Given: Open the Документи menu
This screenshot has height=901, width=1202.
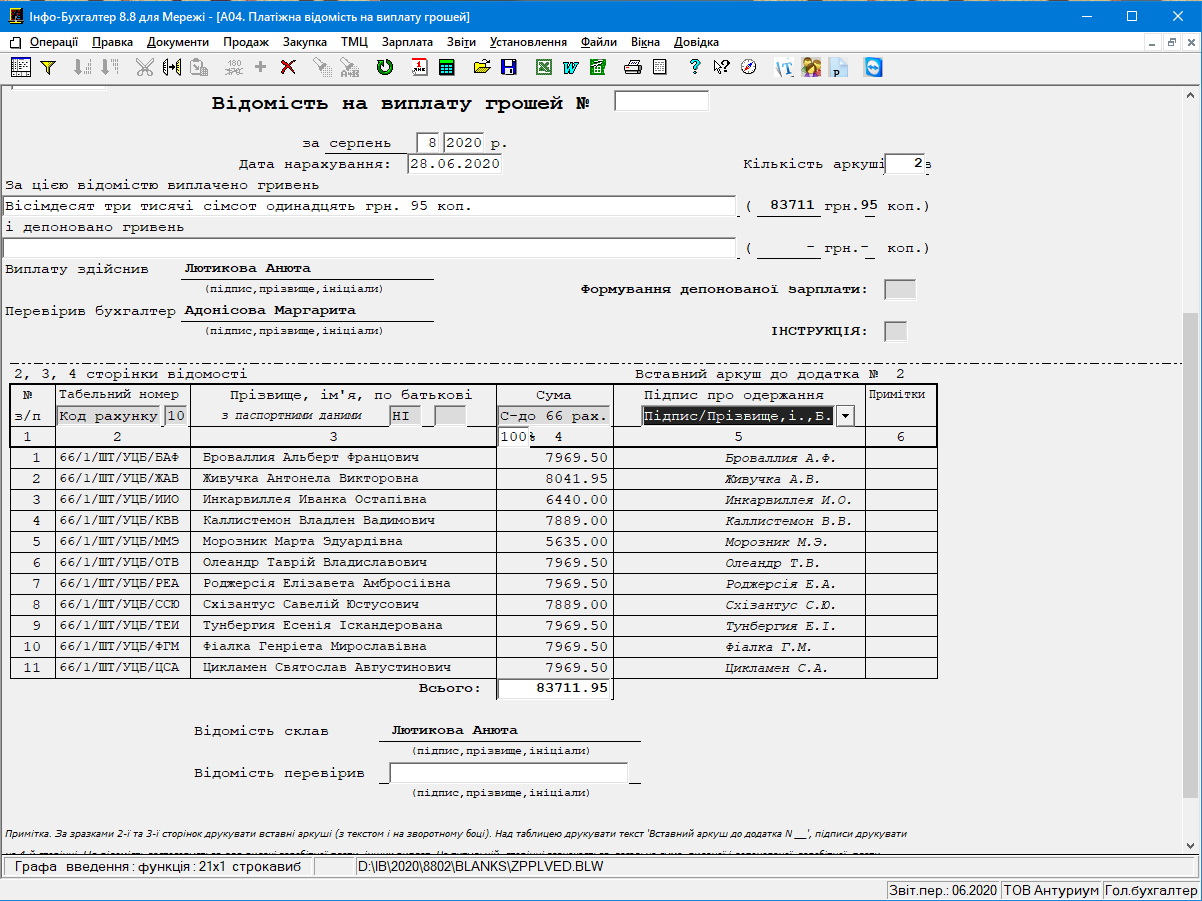Looking at the screenshot, I should pyautogui.click(x=177, y=42).
